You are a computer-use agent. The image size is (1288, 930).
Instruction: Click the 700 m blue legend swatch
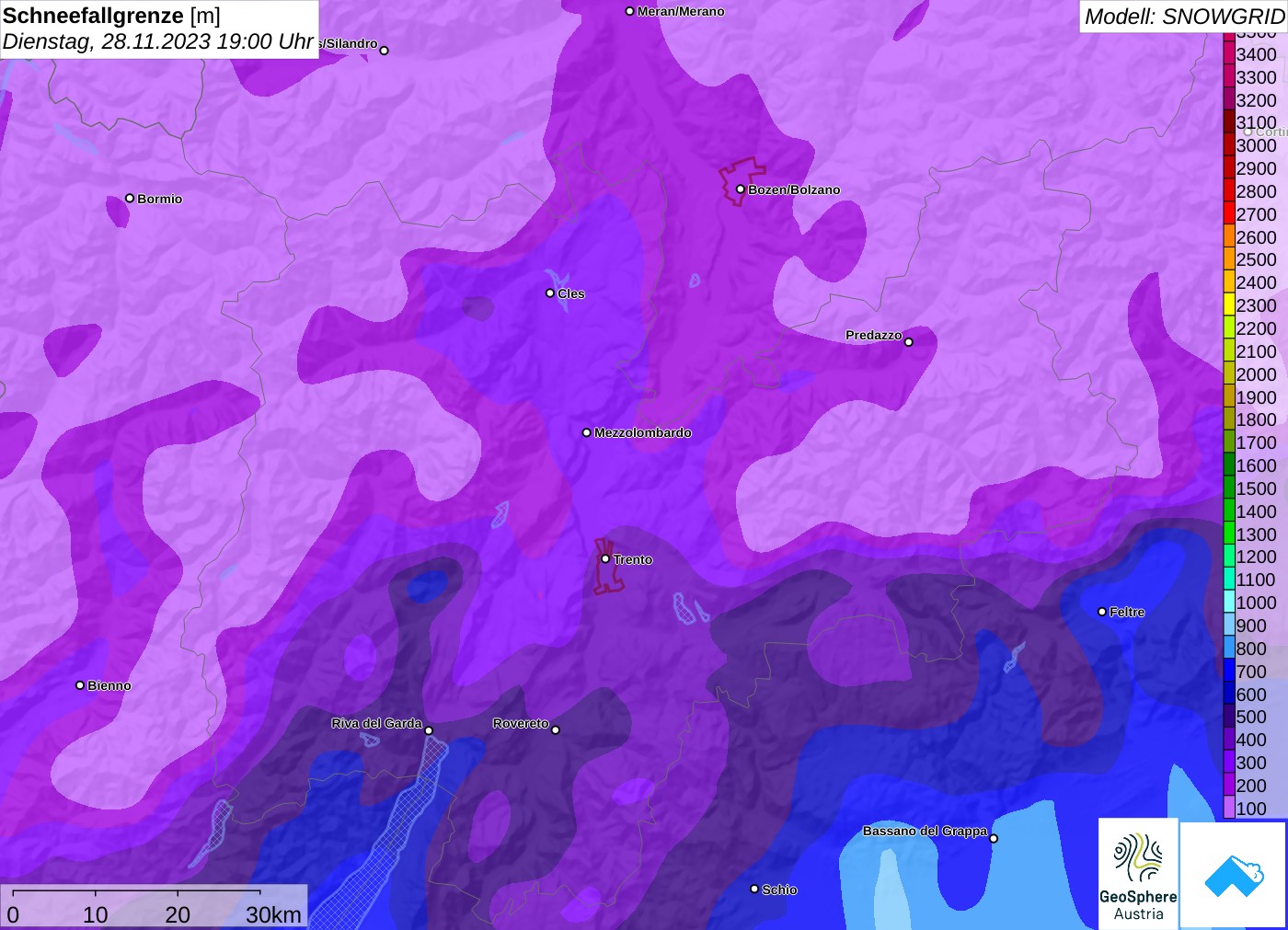pos(1229,672)
